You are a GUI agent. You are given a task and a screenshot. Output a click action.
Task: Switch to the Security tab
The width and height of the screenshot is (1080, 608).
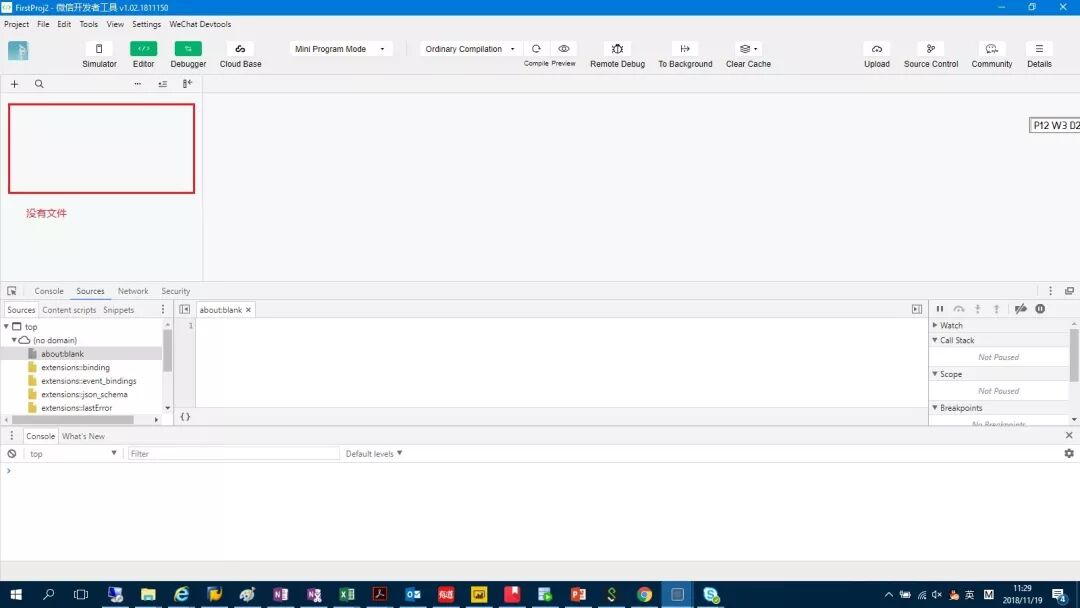176,291
